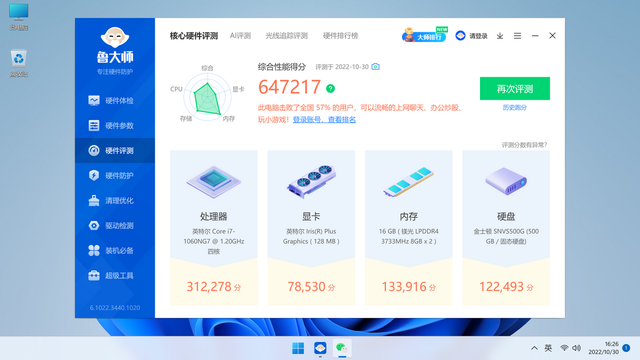
Task: Select the Recycle Bin desktop icon
Action: pyautogui.click(x=19, y=63)
